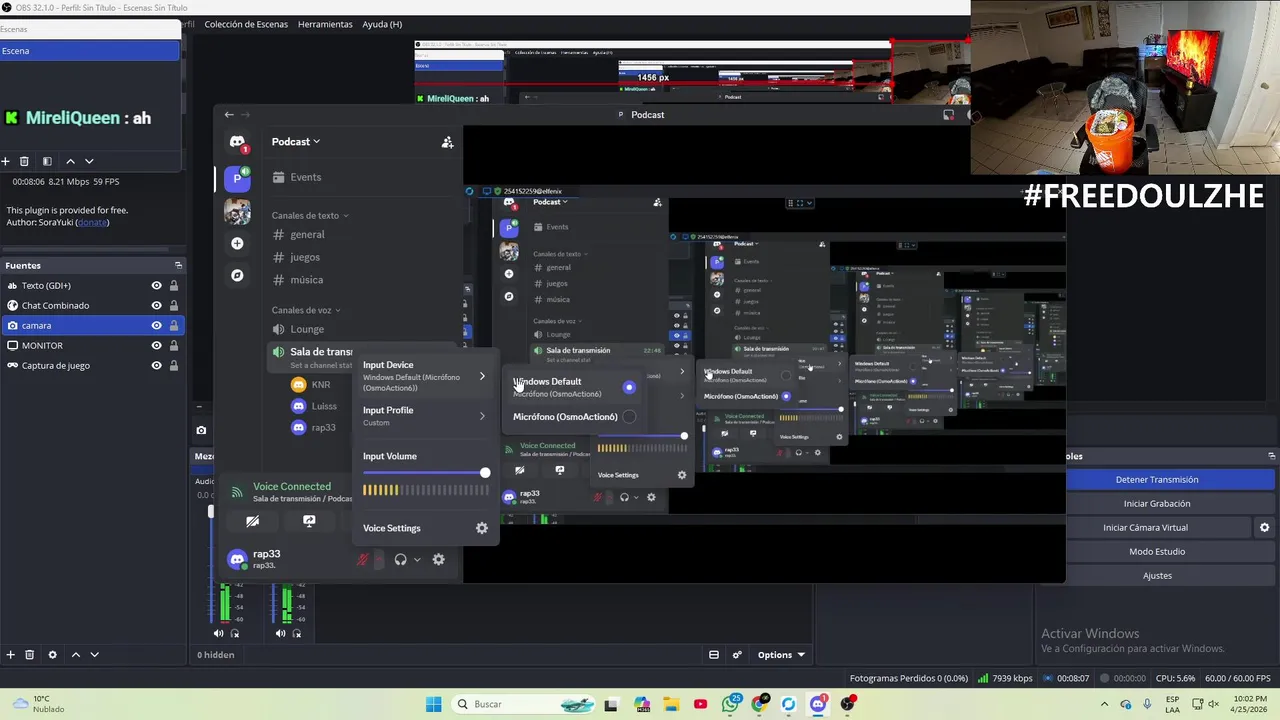The height and width of the screenshot is (720, 1280).
Task: Click share screen icon in Voice Connected panel
Action: click(x=309, y=521)
